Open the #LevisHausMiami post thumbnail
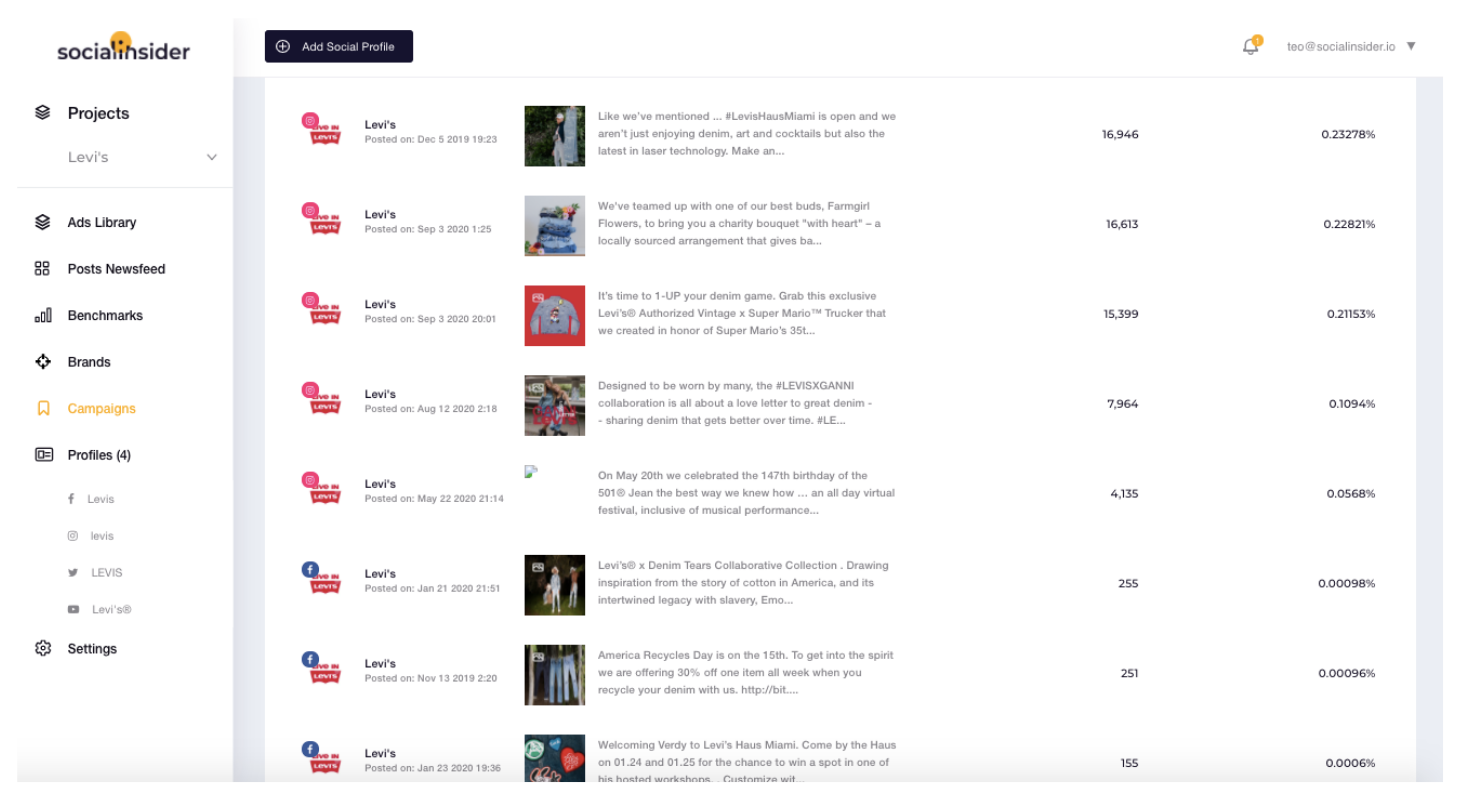This screenshot has height=800, width=1460. coord(554,135)
